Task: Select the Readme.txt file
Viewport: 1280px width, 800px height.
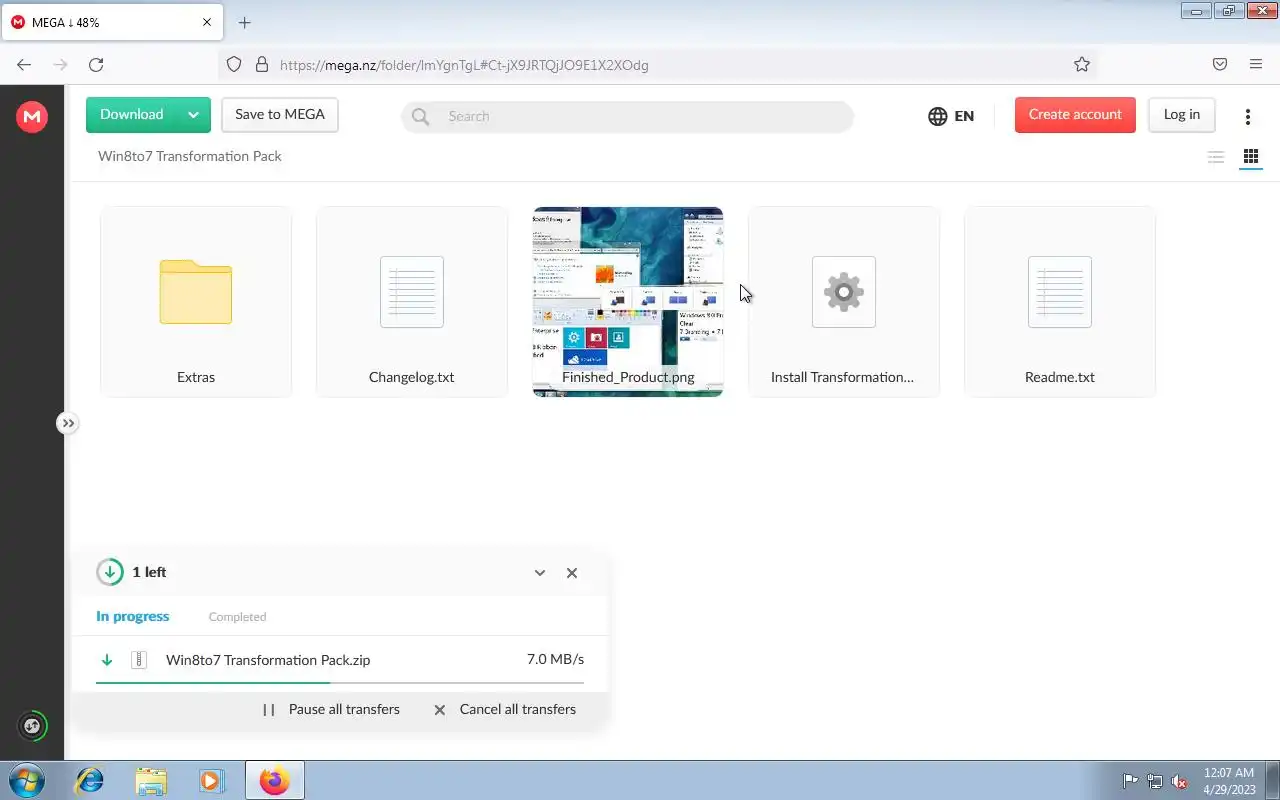Action: [x=1060, y=302]
